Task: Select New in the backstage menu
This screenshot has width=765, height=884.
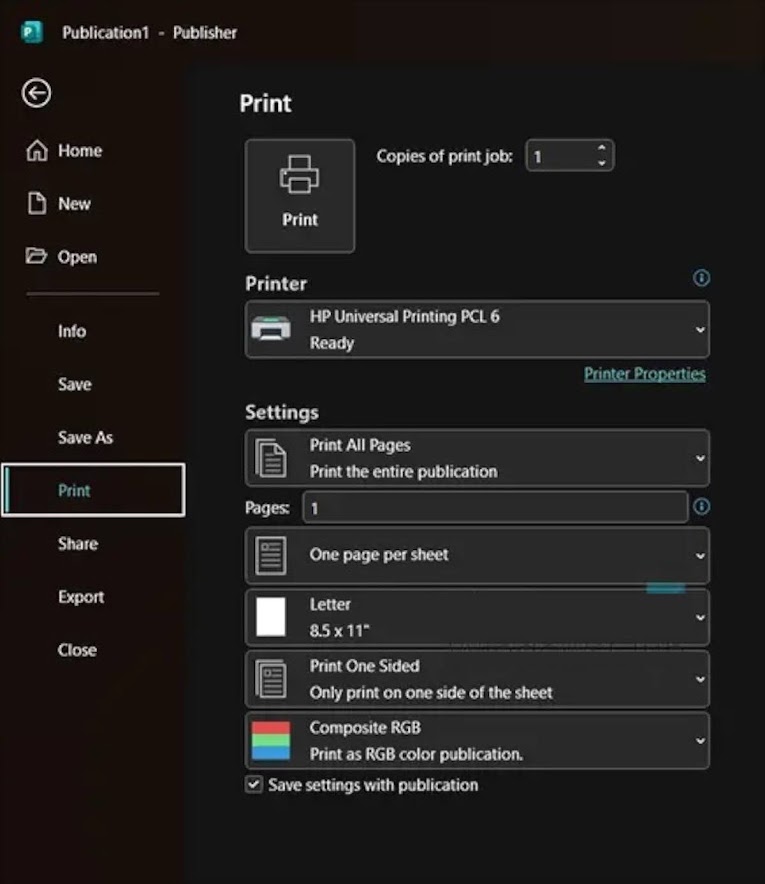Action: click(94, 204)
